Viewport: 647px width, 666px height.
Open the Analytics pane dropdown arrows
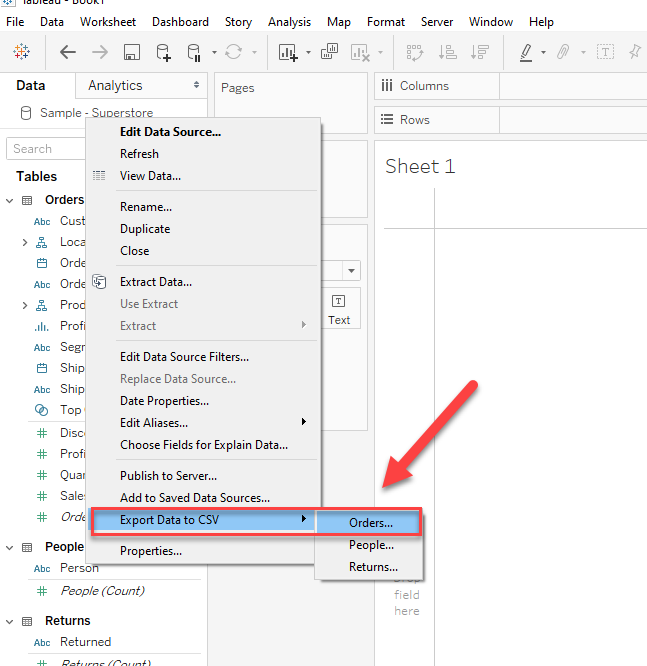pyautogui.click(x=196, y=85)
